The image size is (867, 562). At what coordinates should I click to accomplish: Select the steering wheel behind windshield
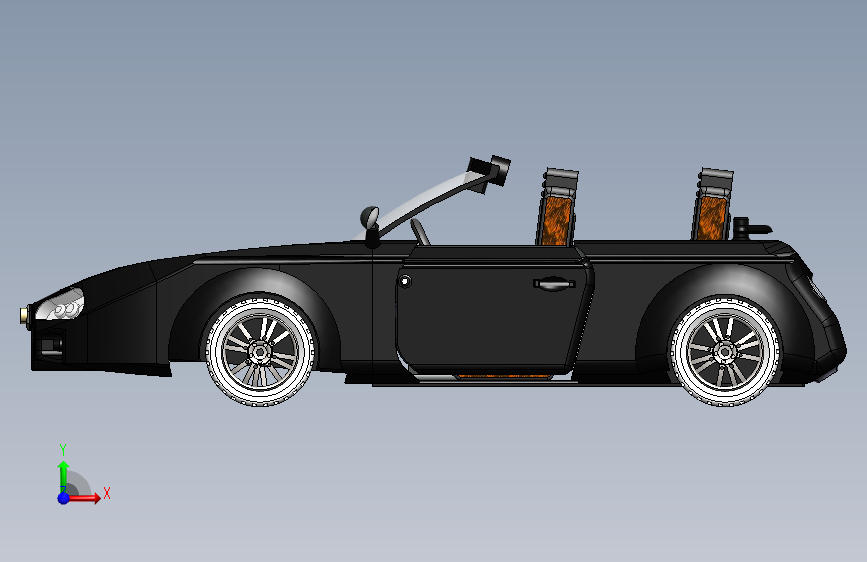(420, 231)
